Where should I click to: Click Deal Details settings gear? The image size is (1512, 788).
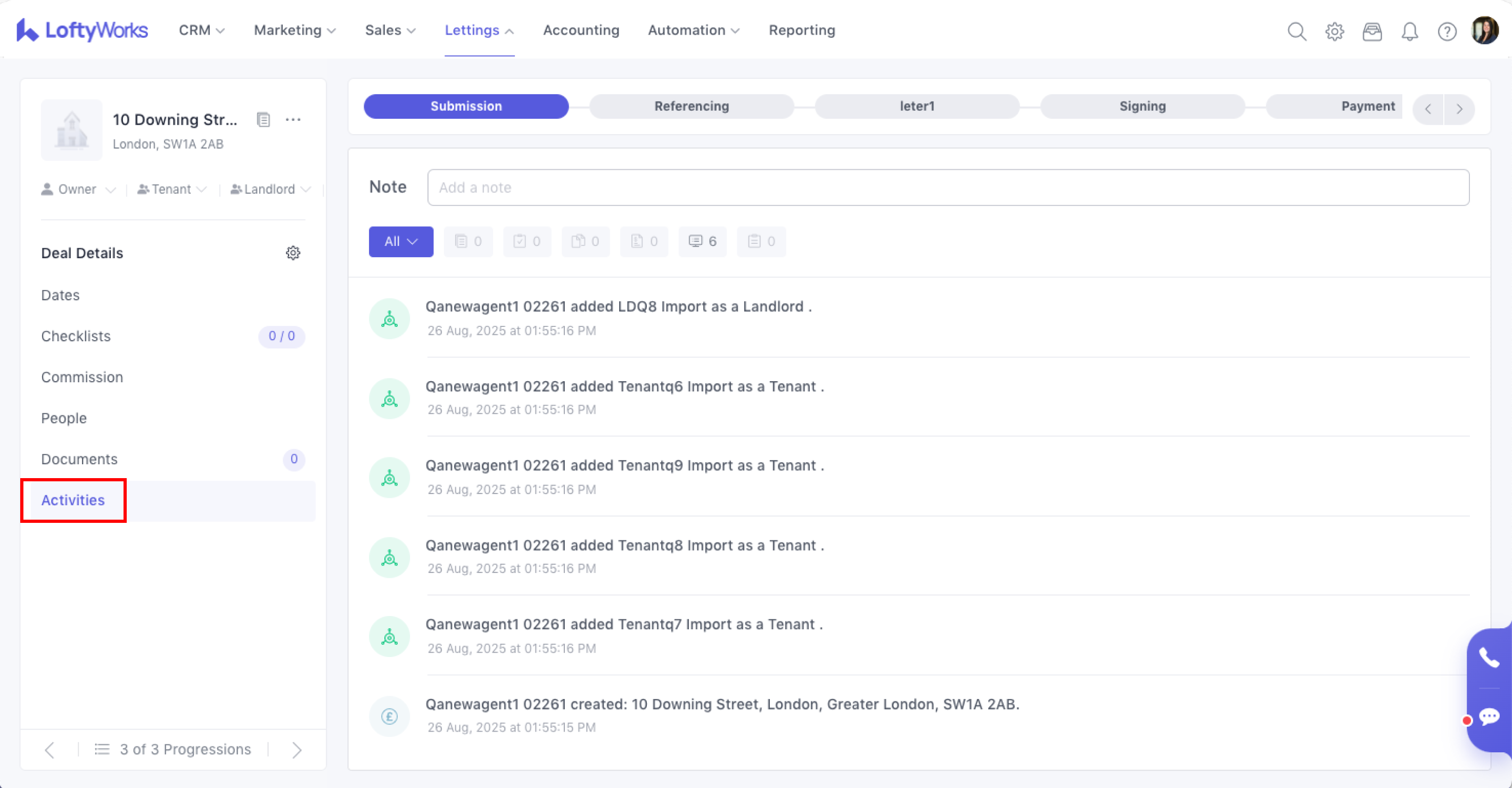[293, 253]
